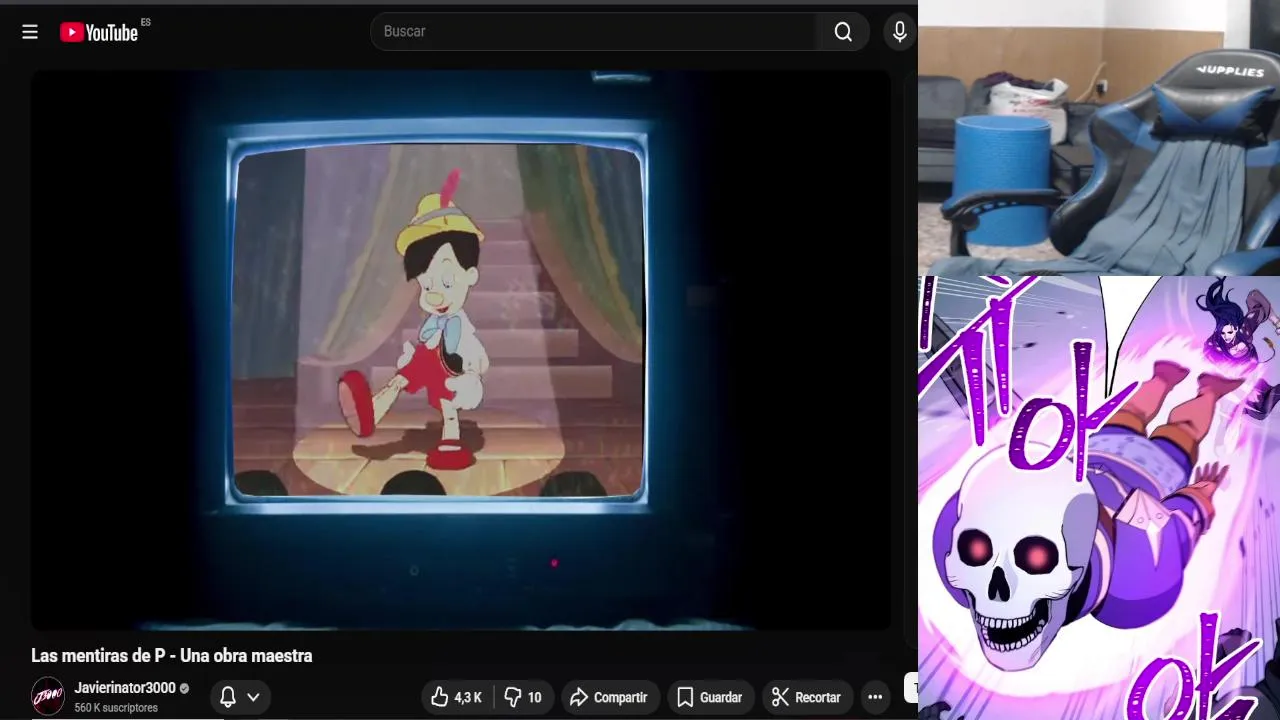Viewport: 1280px width, 720px height.
Task: Like the video with 4,3 K likes
Action: 458,697
